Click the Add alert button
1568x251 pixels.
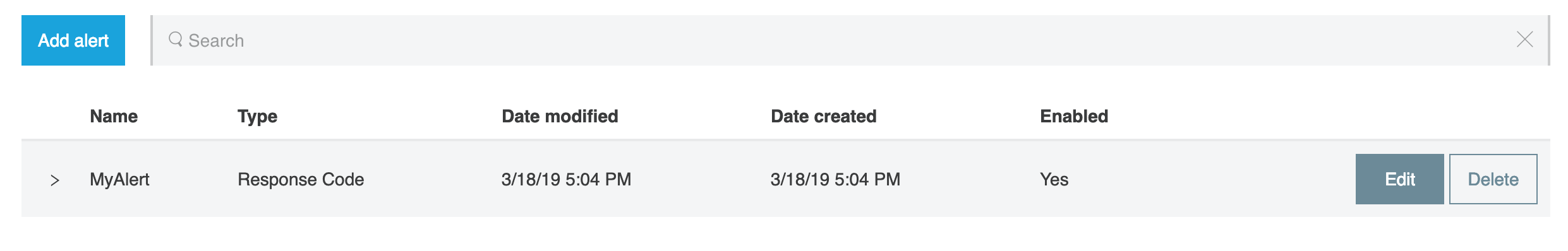point(73,40)
